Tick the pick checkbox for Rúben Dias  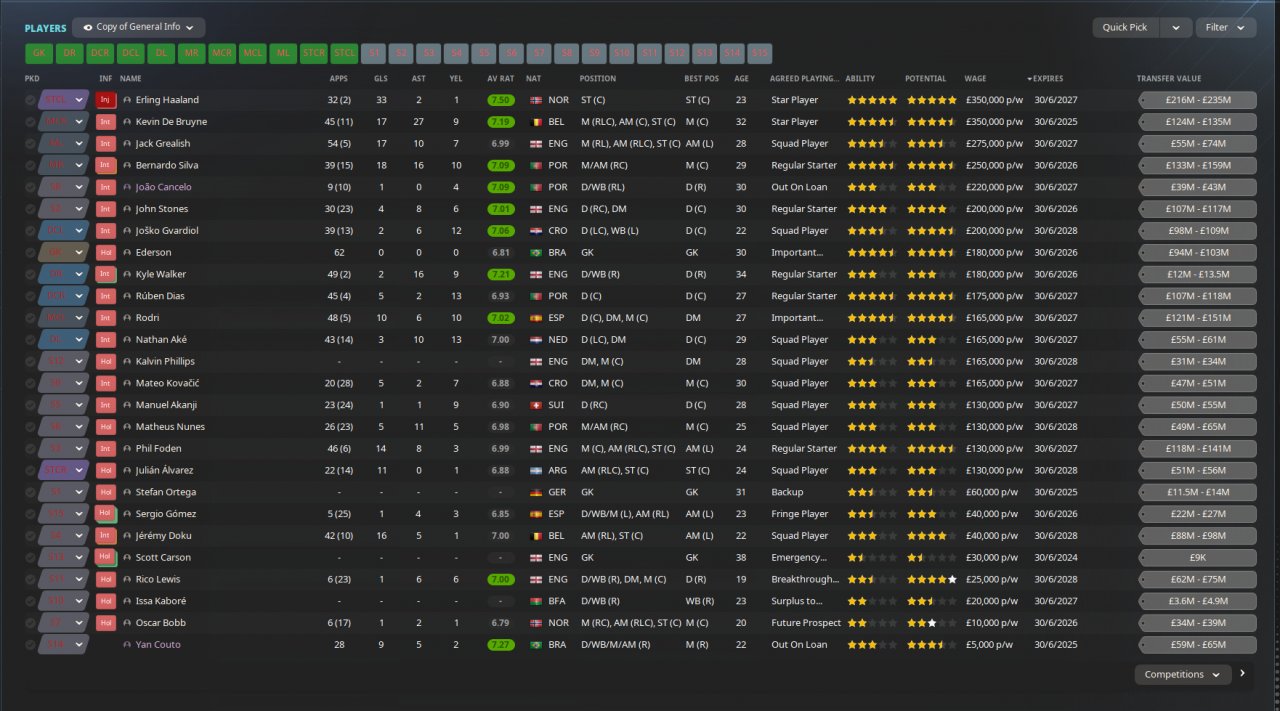tap(30, 296)
